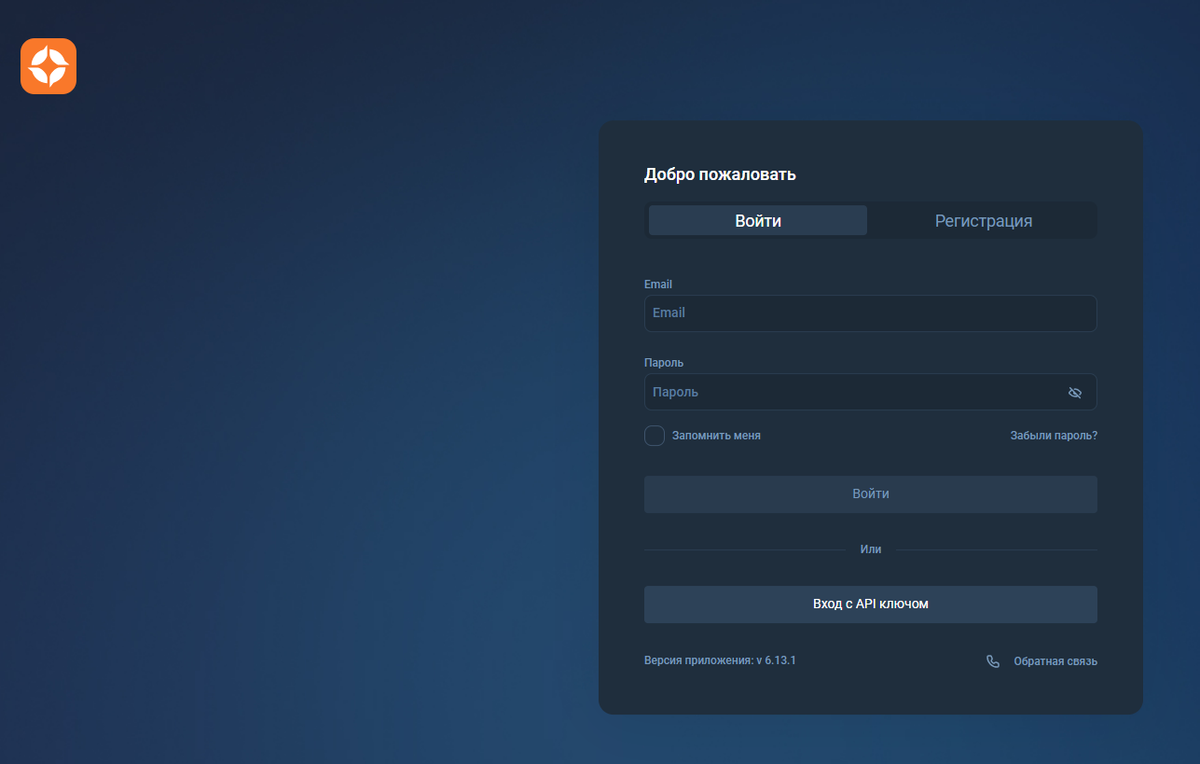Open the Забыли пароль? link

1055,435
